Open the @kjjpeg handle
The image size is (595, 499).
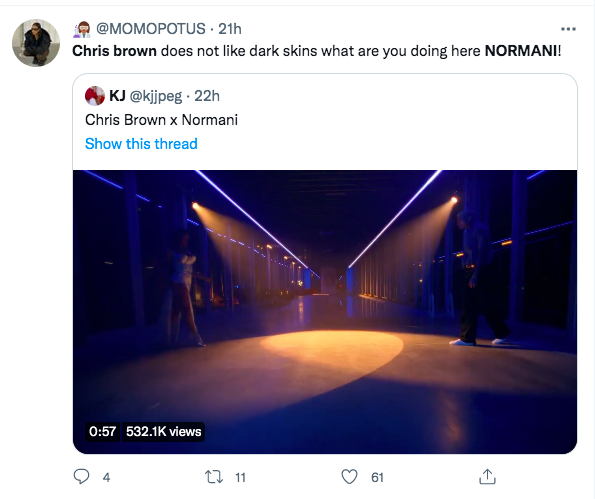(x=156, y=96)
